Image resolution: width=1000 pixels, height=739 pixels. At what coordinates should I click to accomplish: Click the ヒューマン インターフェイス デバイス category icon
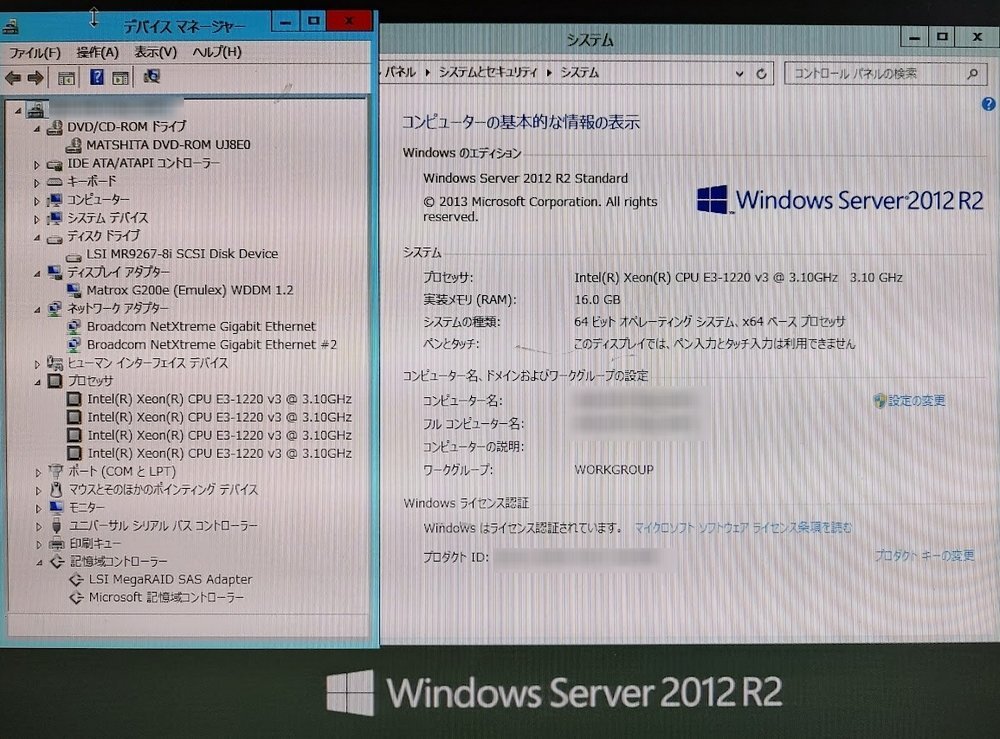[x=55, y=363]
